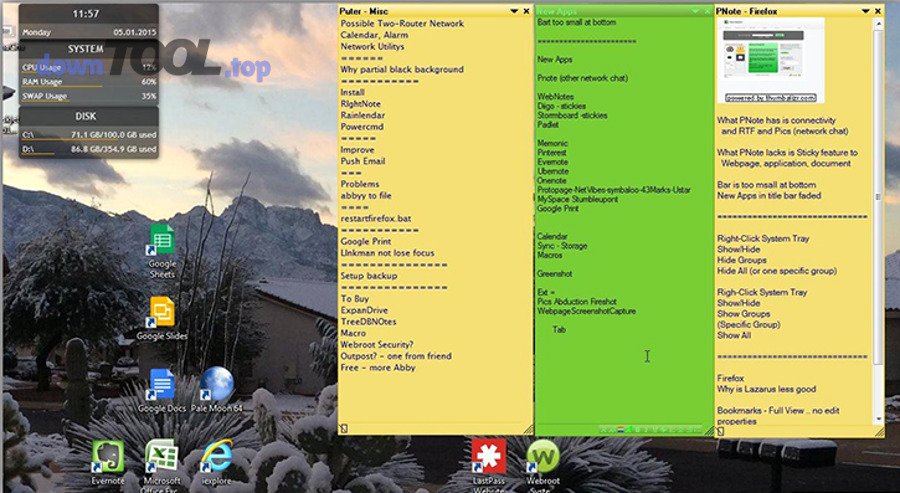Click the 'powered by thumbalizr.com' link
Viewport: 900px width, 493px height.
click(x=770, y=98)
